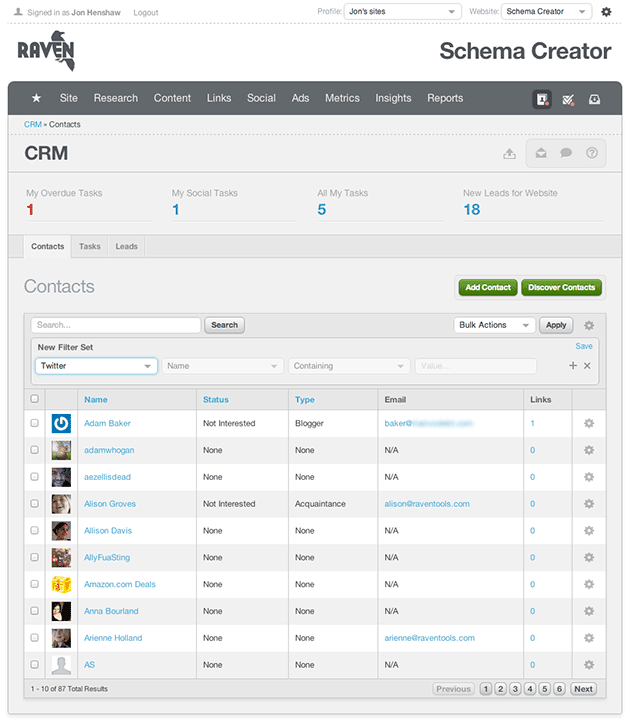Image resolution: width=630 pixels, height=720 pixels.
Task: Click Adam Baker's avatar thumbnail
Action: tap(61, 423)
